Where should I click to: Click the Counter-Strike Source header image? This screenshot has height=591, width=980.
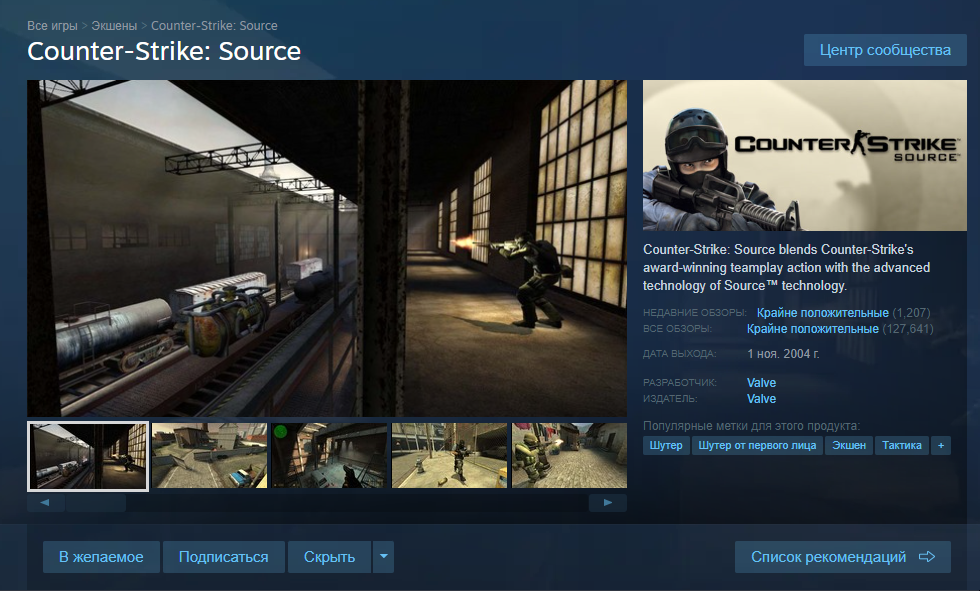(x=805, y=156)
